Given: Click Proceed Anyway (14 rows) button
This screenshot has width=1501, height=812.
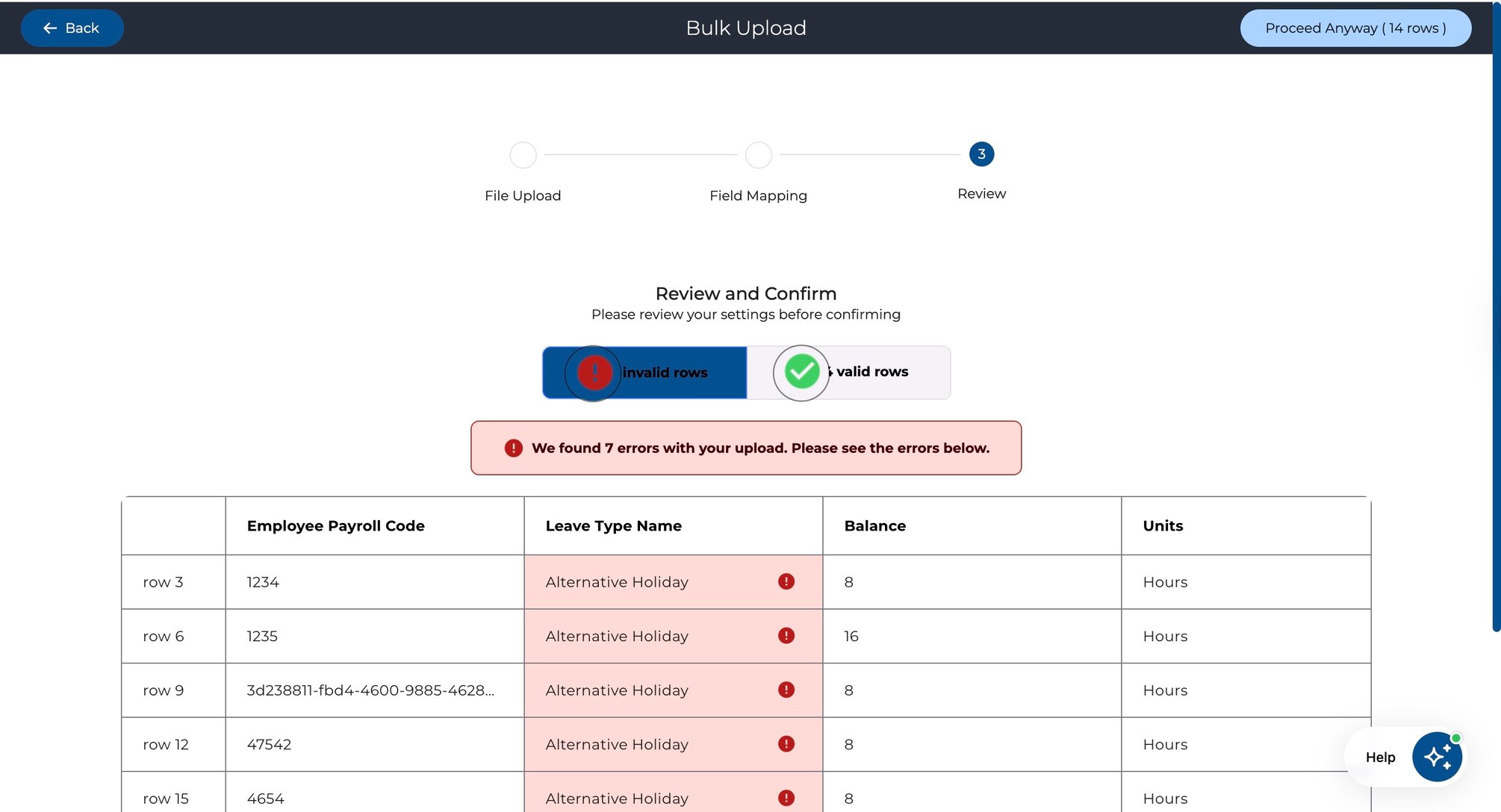Looking at the screenshot, I should [x=1355, y=28].
